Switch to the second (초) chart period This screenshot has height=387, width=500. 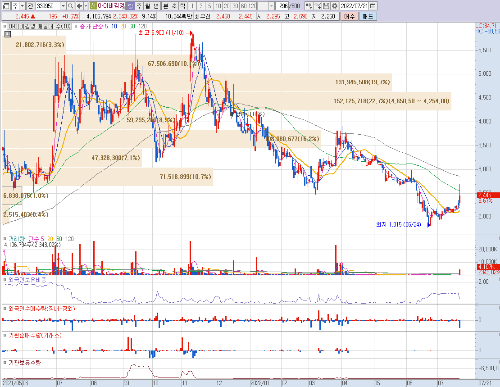pyautogui.click(x=174, y=6)
